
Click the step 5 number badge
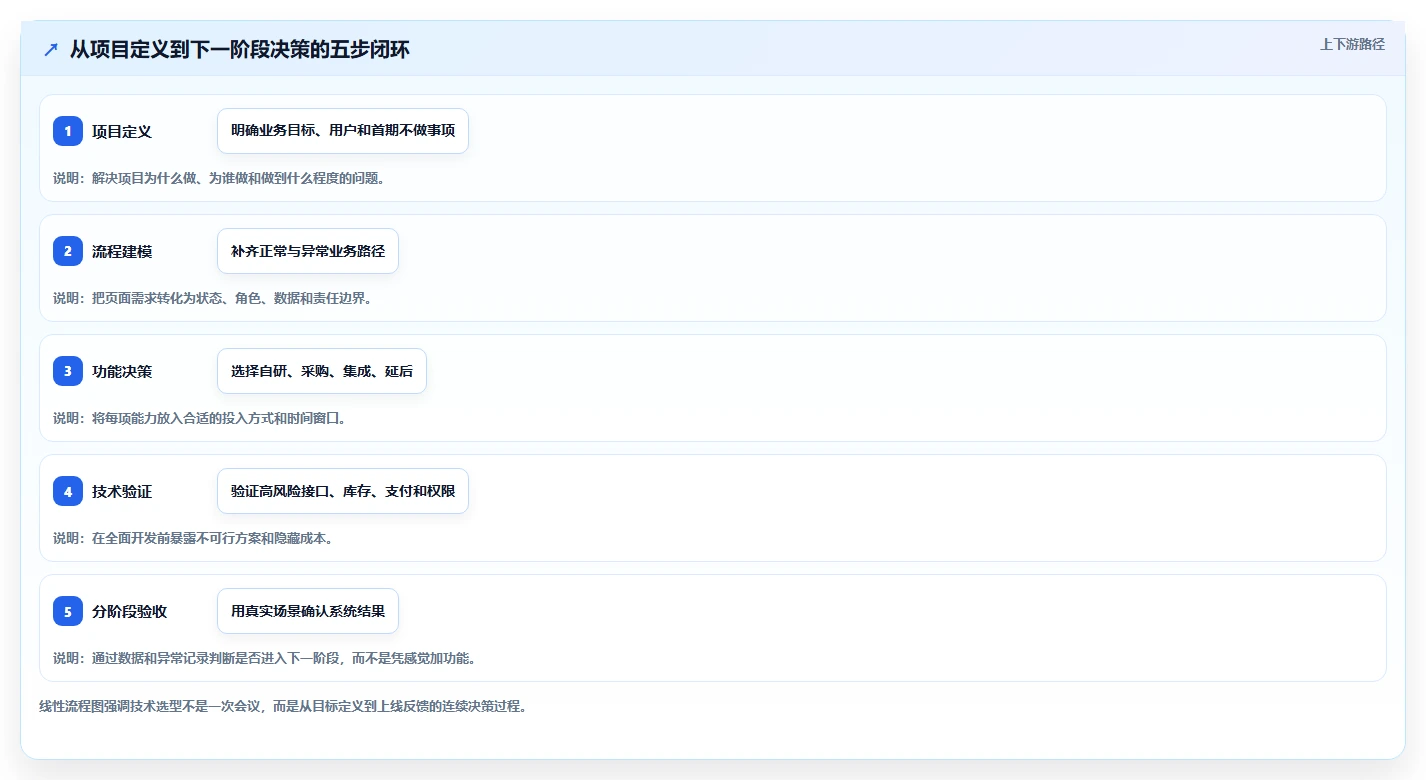coord(68,611)
